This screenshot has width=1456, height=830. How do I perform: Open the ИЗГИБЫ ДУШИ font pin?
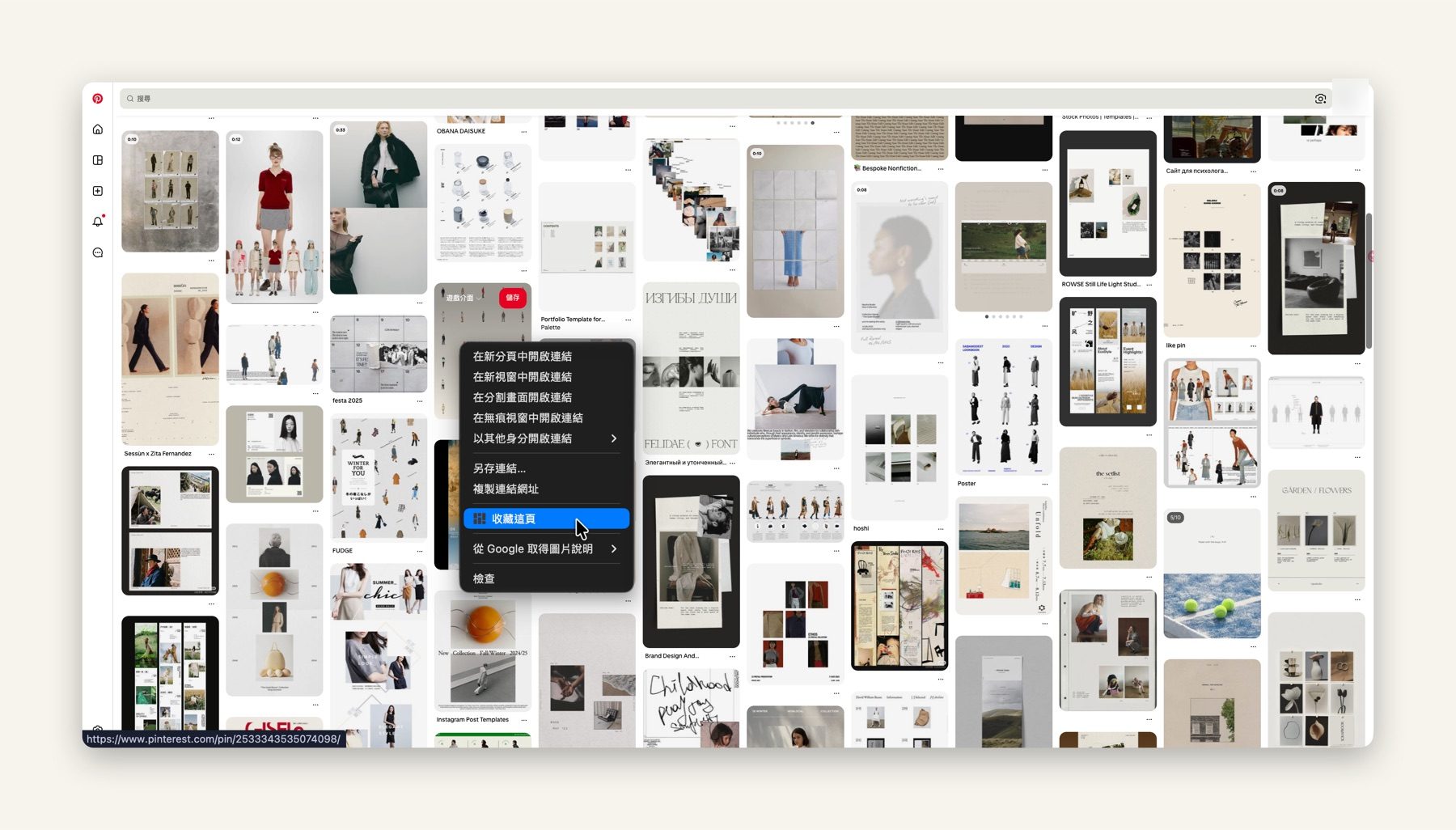(691, 368)
